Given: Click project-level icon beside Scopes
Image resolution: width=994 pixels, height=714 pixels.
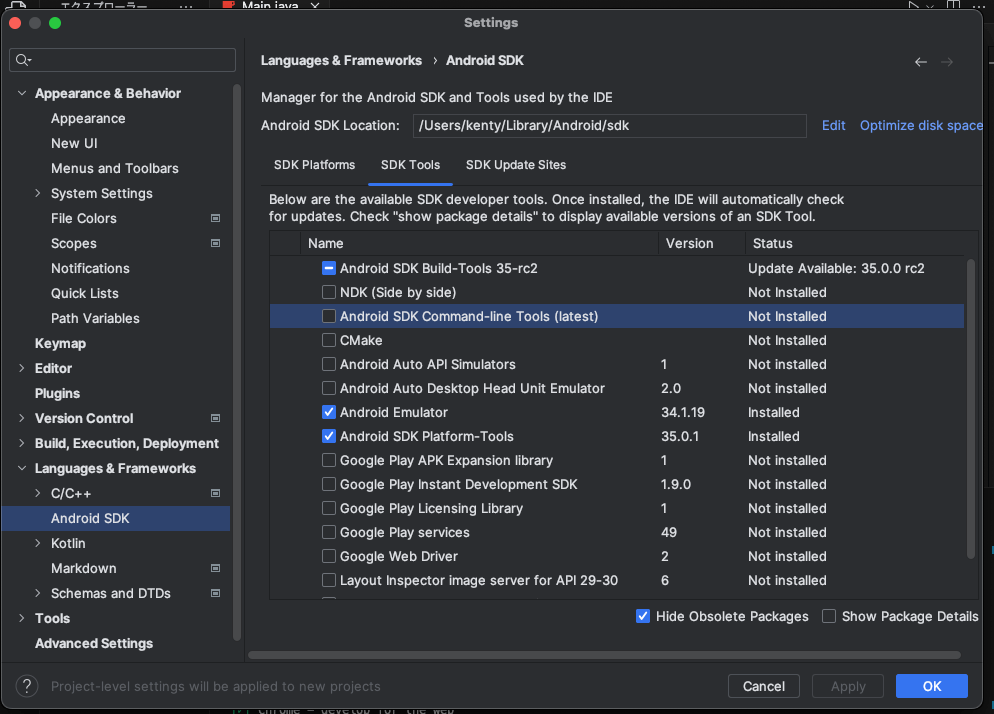Looking at the screenshot, I should [x=216, y=243].
